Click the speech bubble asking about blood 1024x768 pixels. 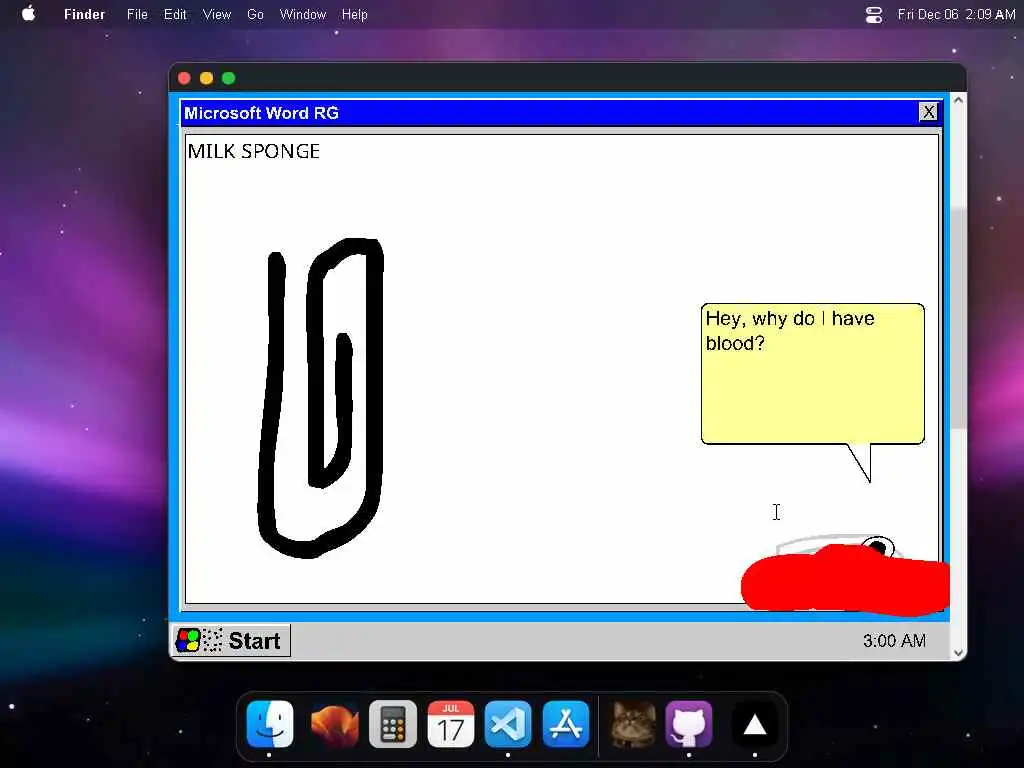[x=812, y=374]
